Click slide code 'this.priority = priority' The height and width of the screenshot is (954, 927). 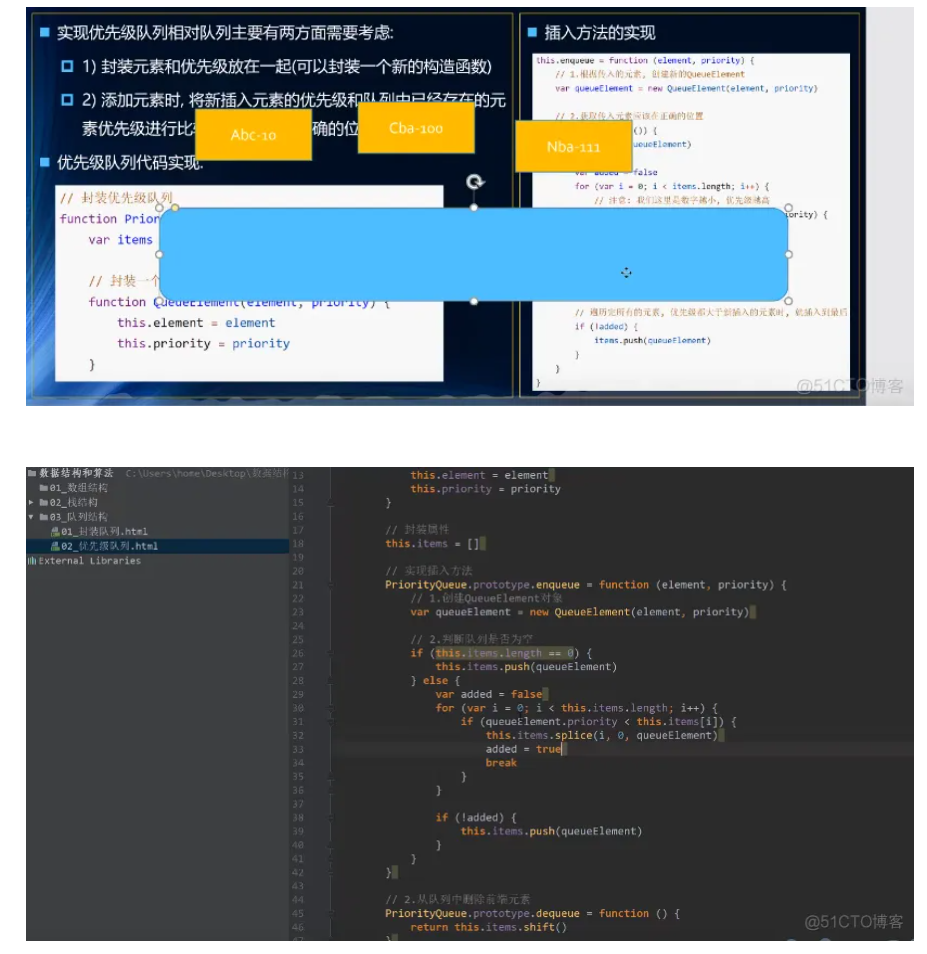(203, 343)
